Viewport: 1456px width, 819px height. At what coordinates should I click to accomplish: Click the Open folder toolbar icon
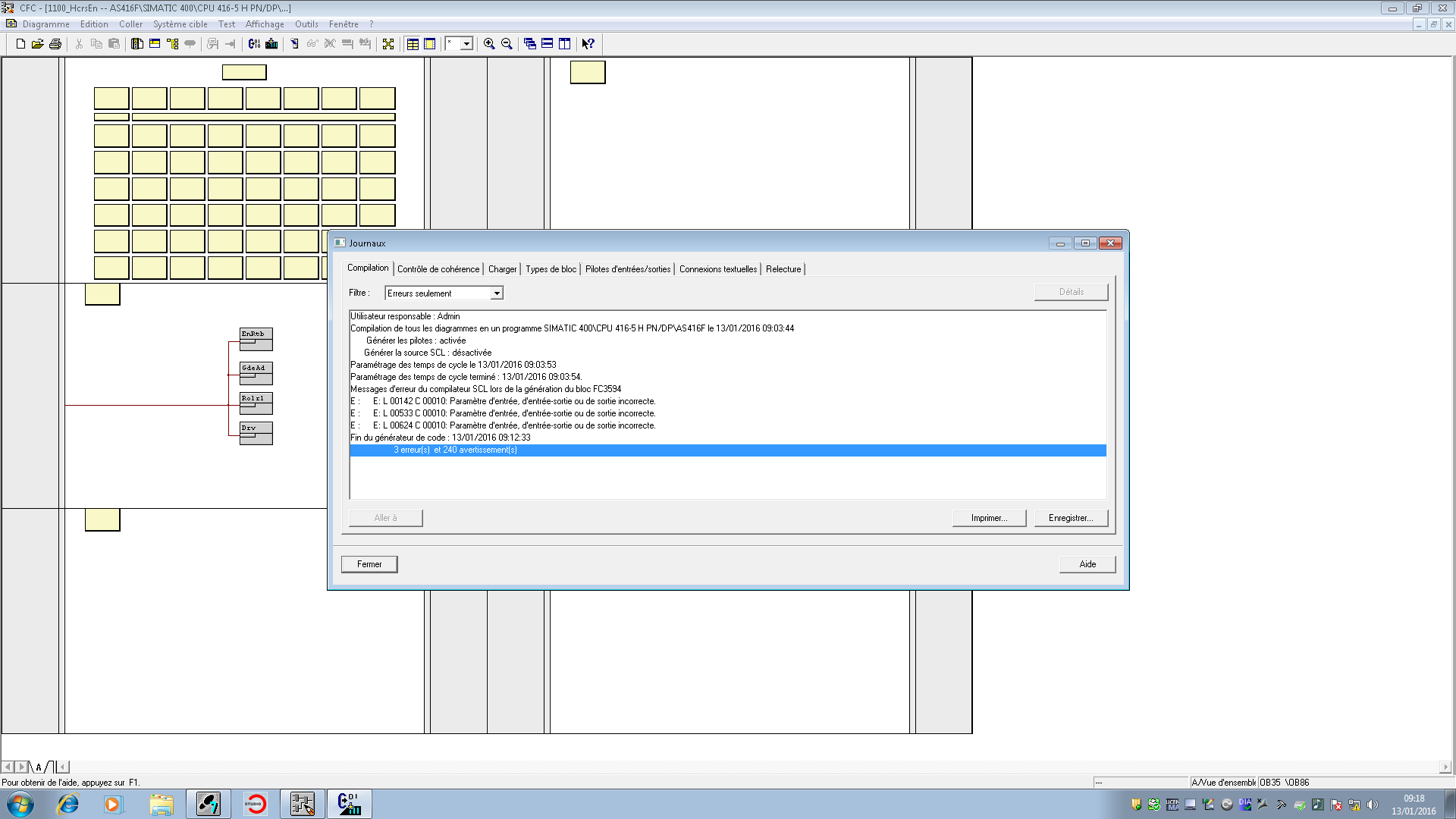point(37,44)
